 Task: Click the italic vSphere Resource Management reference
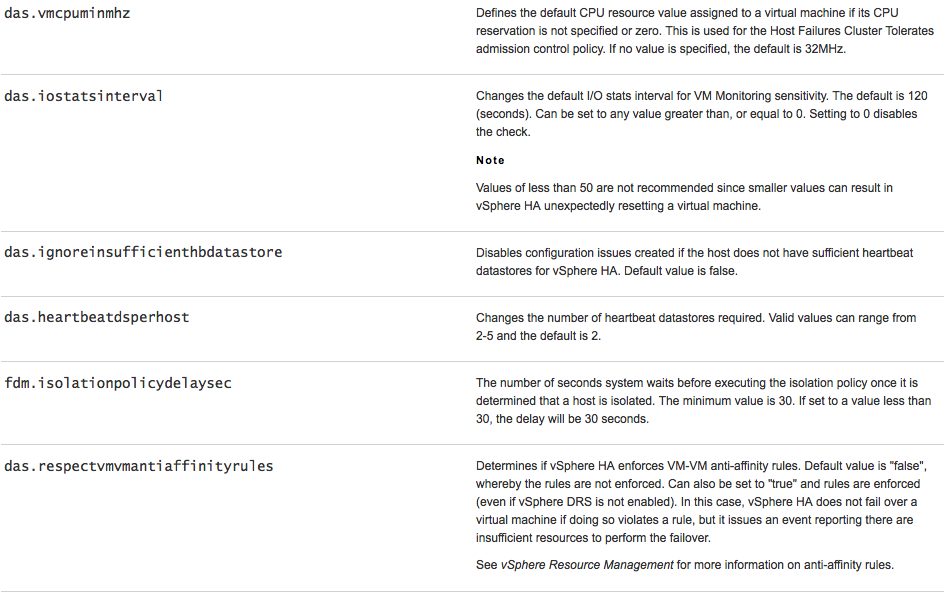(587, 565)
